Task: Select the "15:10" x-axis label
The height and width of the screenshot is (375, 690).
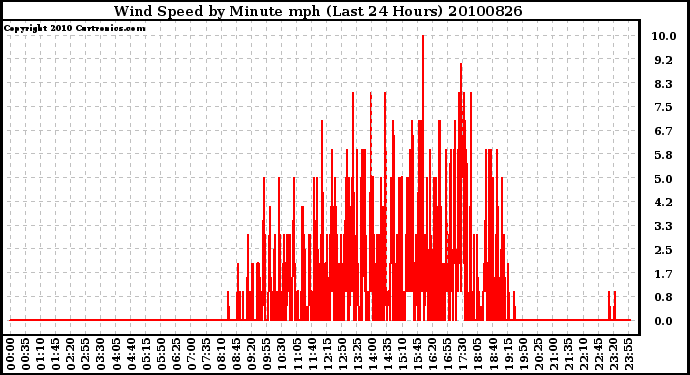Action: [402, 354]
